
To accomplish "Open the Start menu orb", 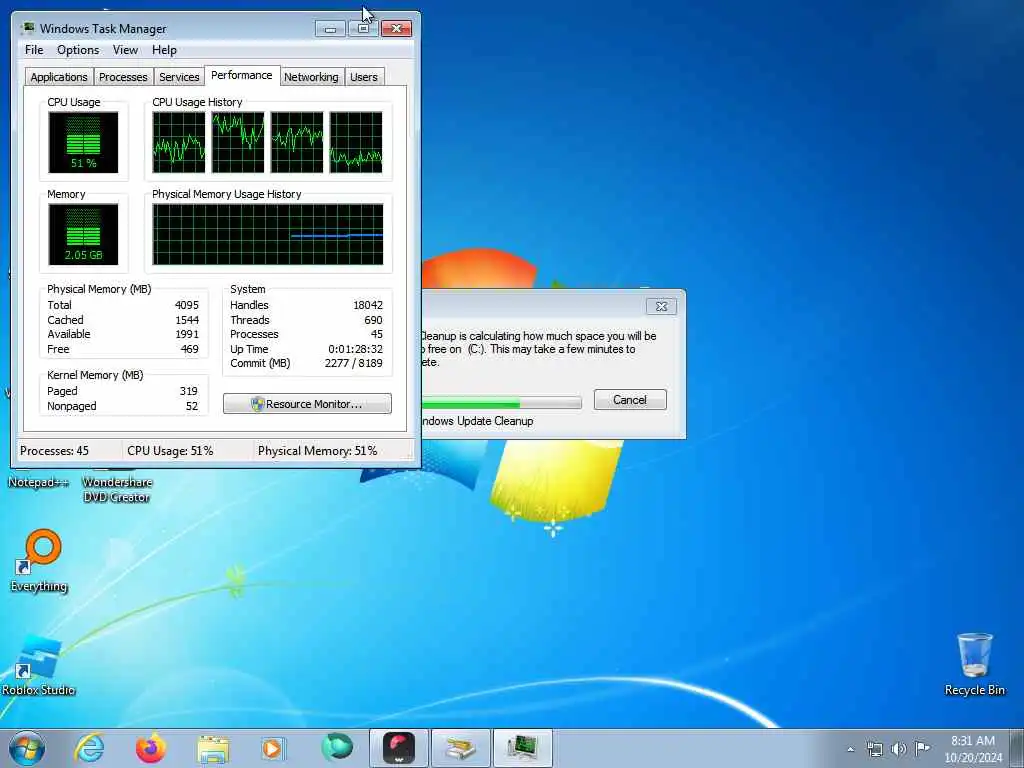I will tap(27, 748).
